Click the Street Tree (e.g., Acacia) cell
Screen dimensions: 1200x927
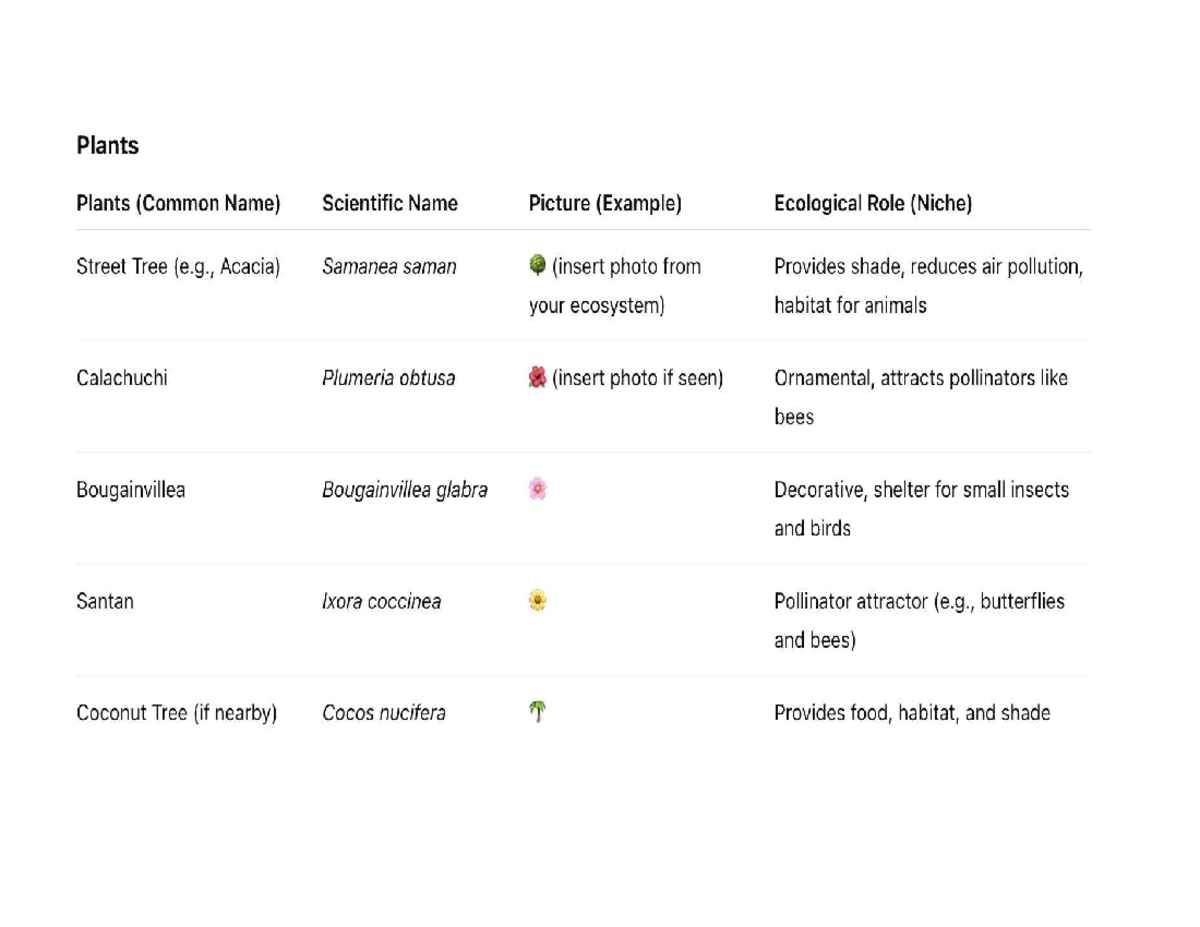pos(177,267)
